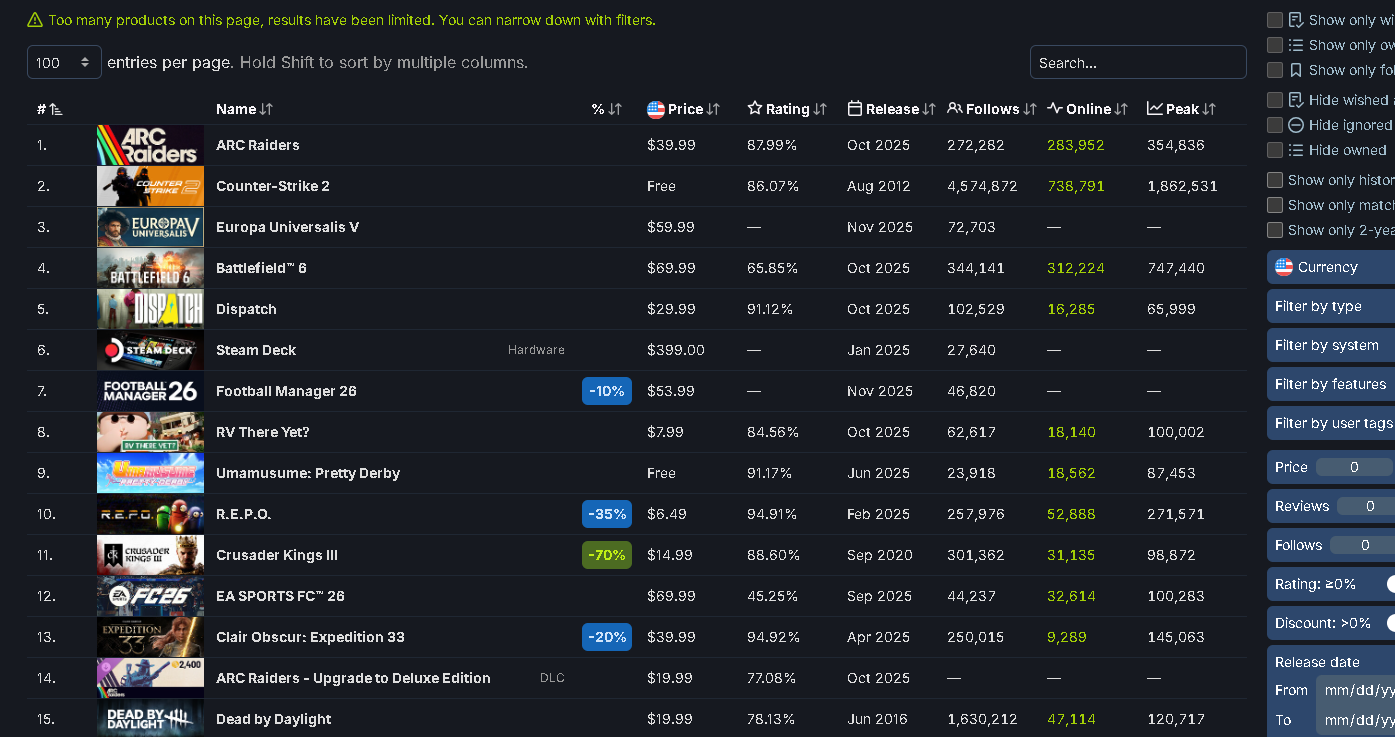Check the 'Hide owned' checkbox
This screenshot has width=1395, height=737.
(x=1275, y=150)
